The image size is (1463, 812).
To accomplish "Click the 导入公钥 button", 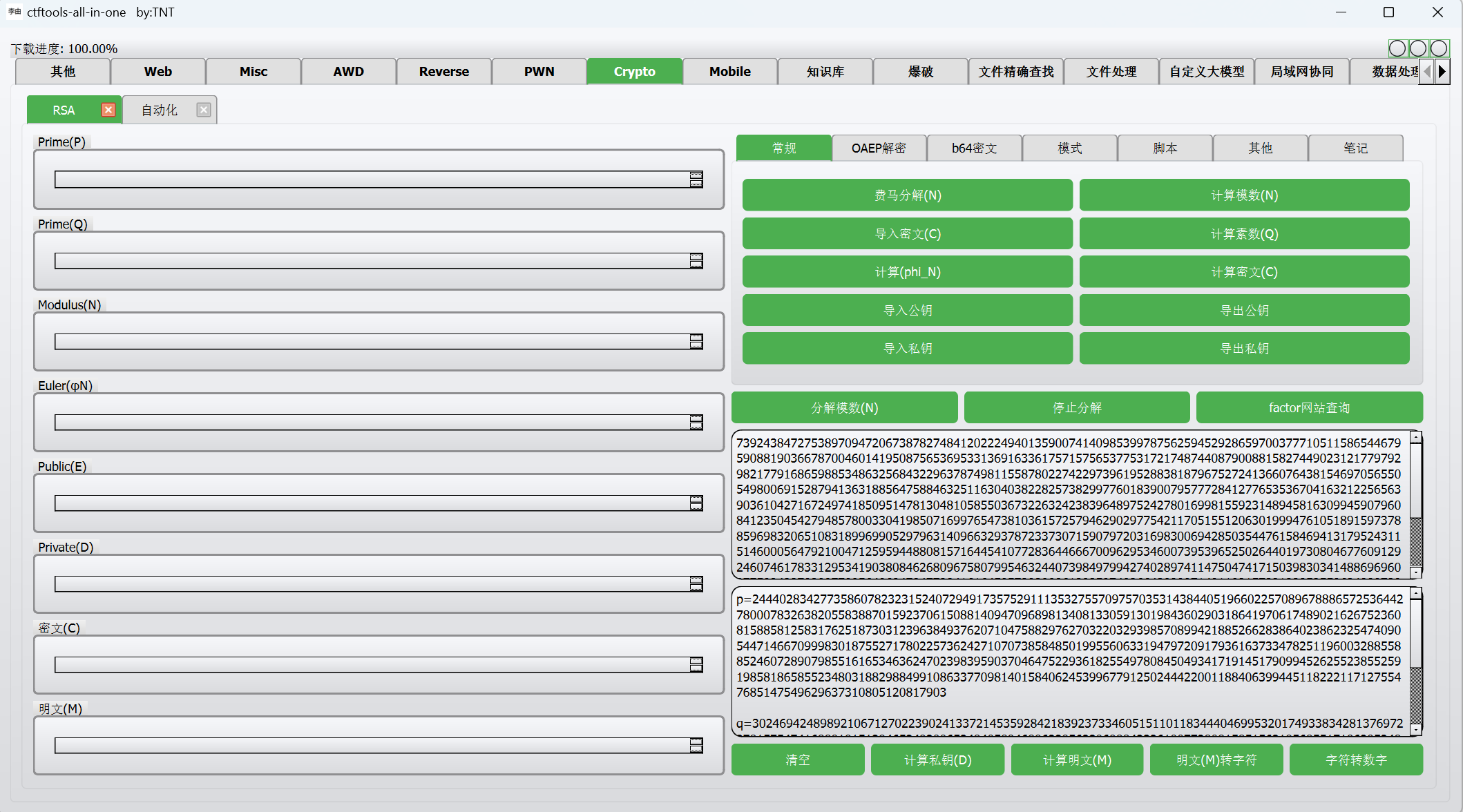I will pos(908,311).
